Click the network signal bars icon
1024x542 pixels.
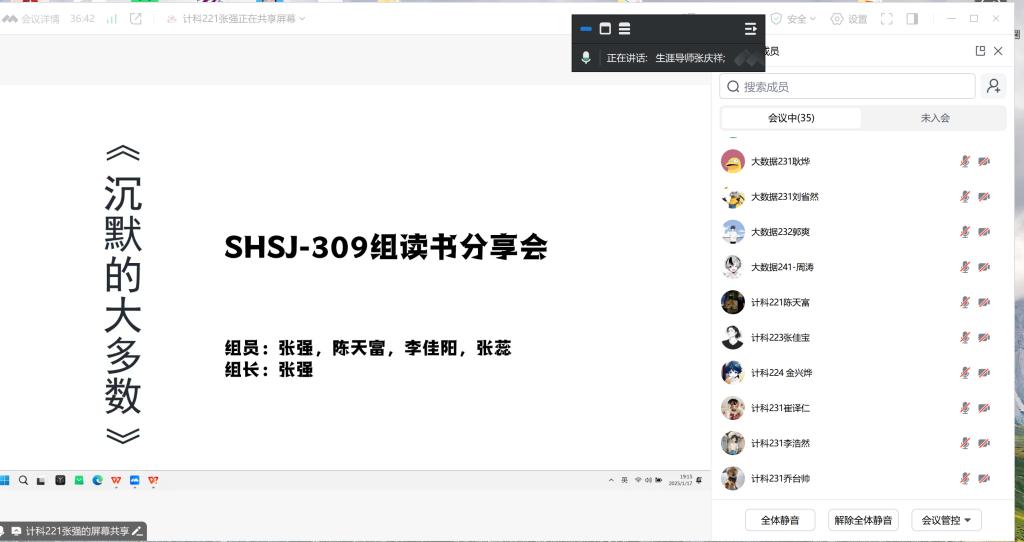coord(111,19)
